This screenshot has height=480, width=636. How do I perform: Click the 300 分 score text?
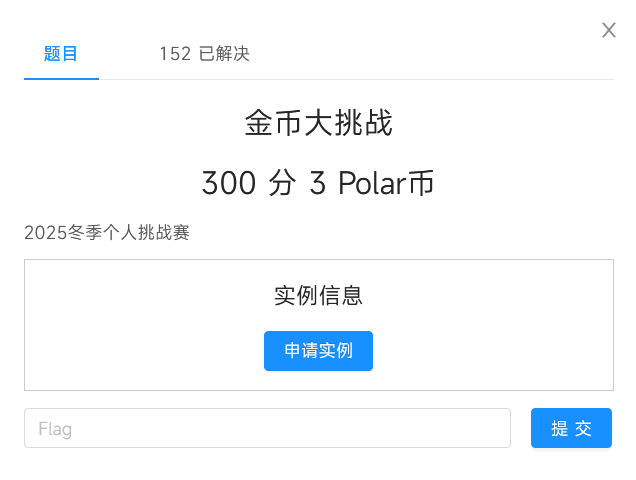coord(249,183)
